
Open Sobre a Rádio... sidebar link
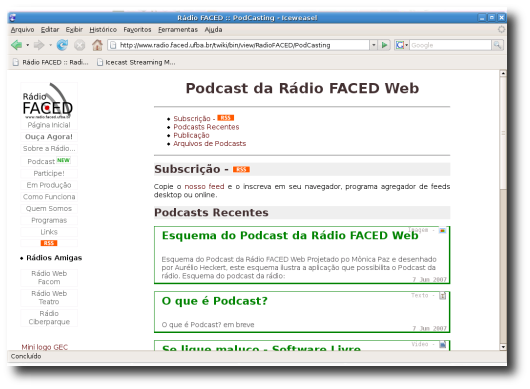pos(49,148)
